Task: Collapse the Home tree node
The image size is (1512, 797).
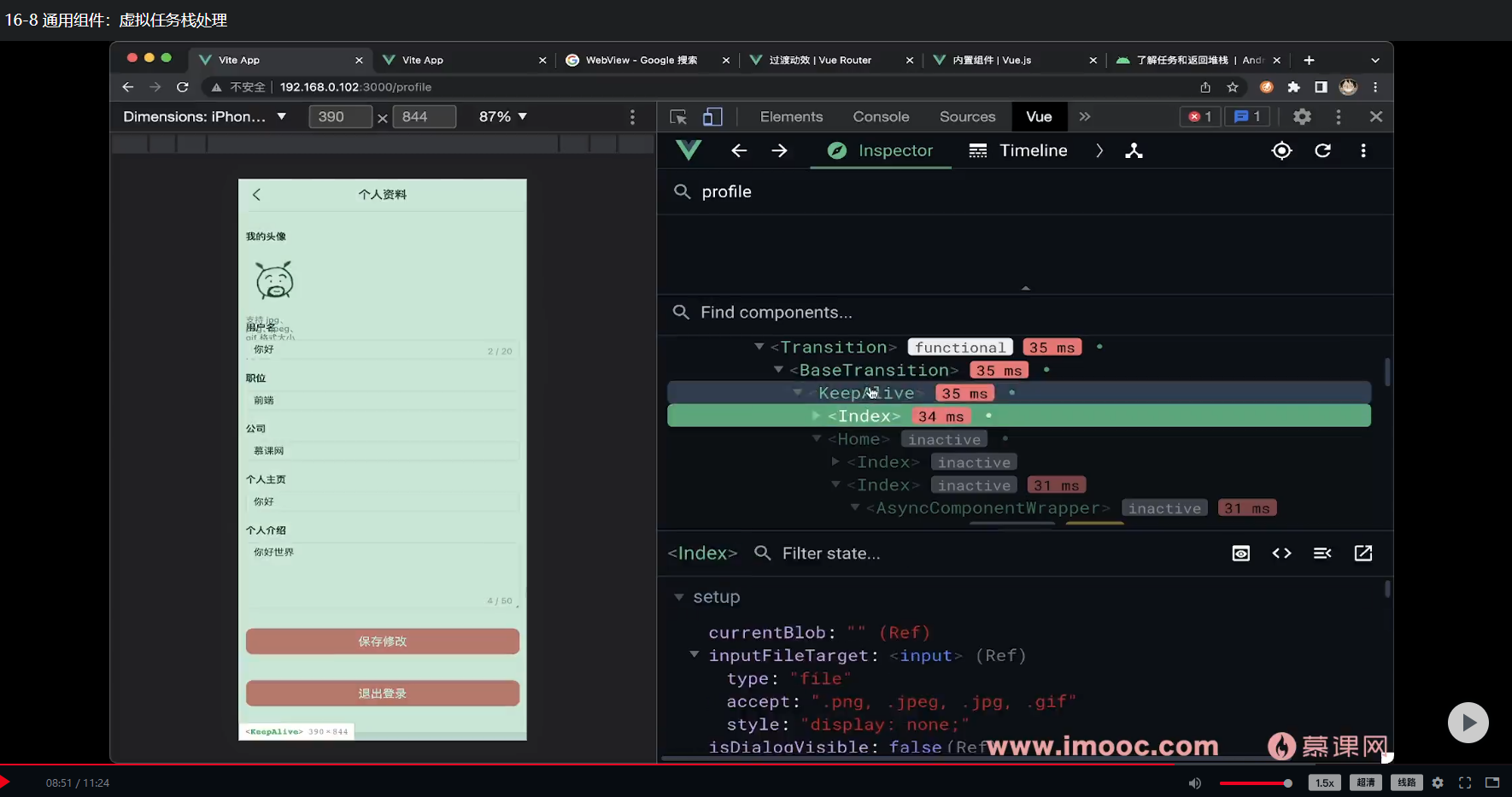Action: (817, 439)
